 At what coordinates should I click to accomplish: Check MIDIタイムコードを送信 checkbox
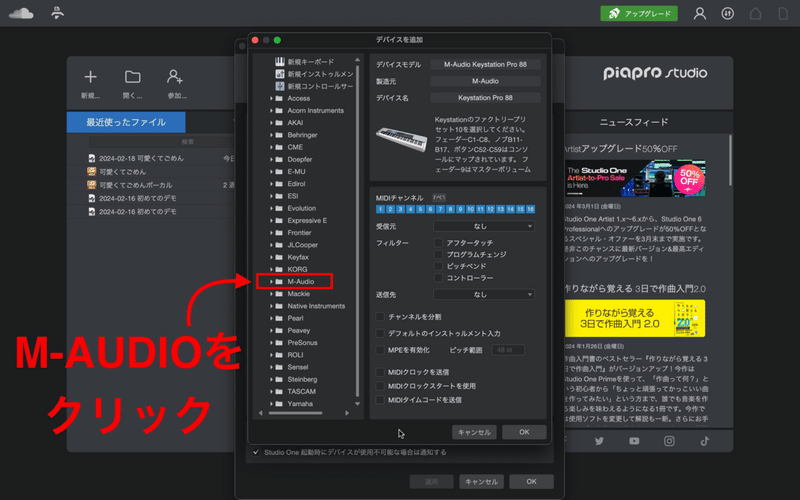click(380, 399)
